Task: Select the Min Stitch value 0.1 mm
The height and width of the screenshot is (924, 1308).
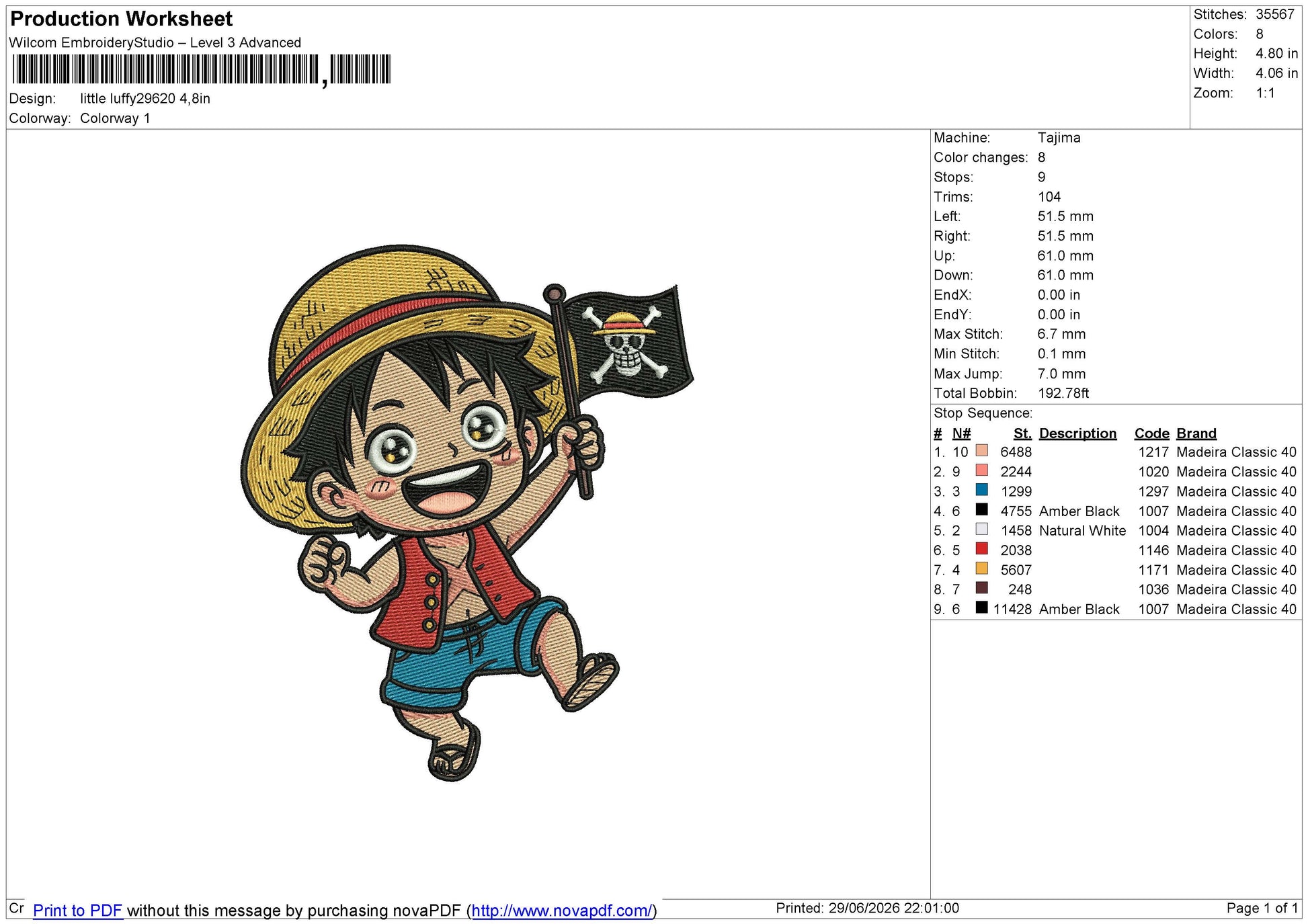Action: 1061,354
